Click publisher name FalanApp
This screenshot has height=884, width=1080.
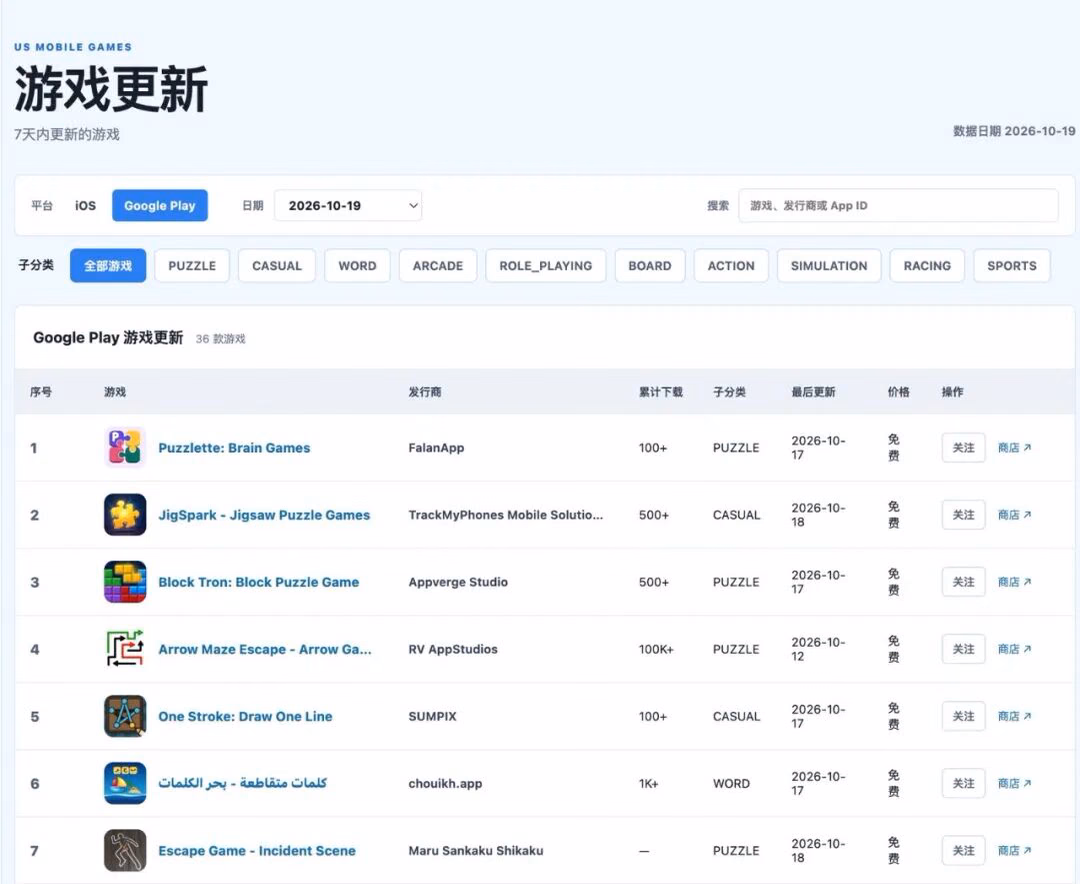(x=436, y=448)
